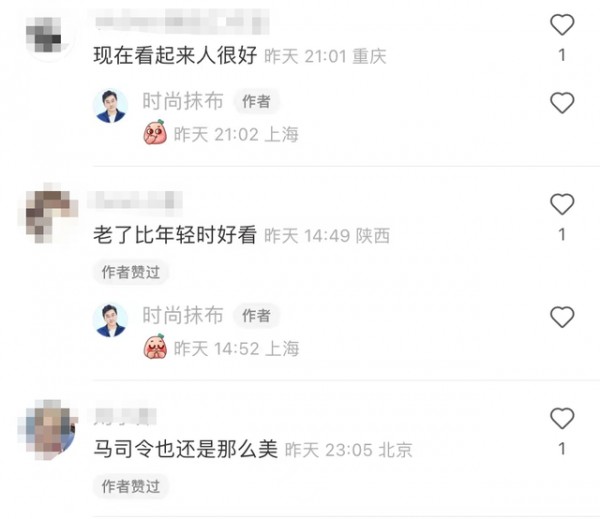Tap the 作者 badge in the 14:52 reply
Screen dimensions: 600x519
pyautogui.click(x=256, y=315)
